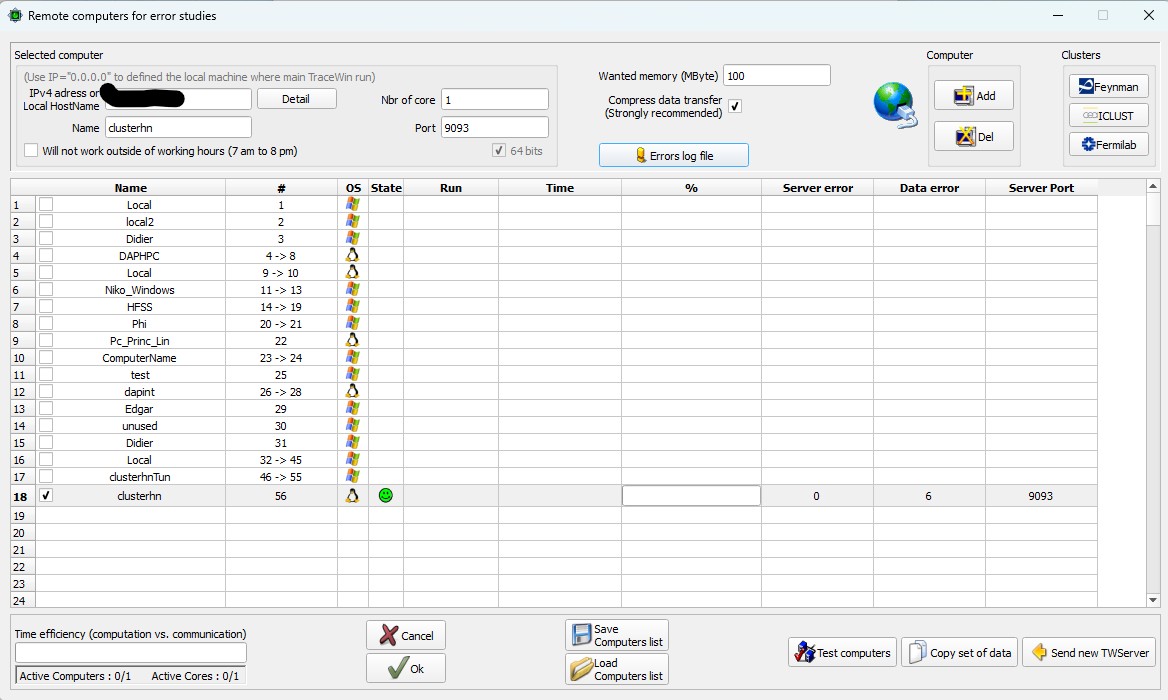The height and width of the screenshot is (700, 1168).
Task: Open the Errors log file
Action: [x=673, y=155]
